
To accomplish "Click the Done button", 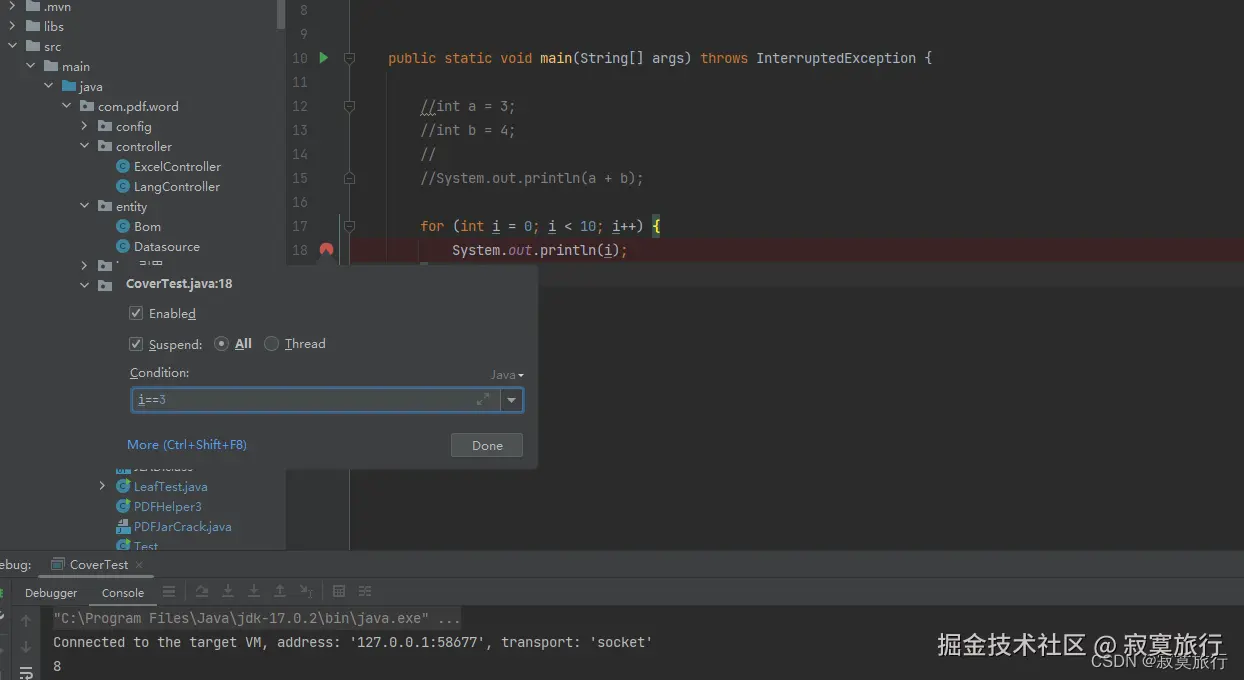I will [x=487, y=445].
